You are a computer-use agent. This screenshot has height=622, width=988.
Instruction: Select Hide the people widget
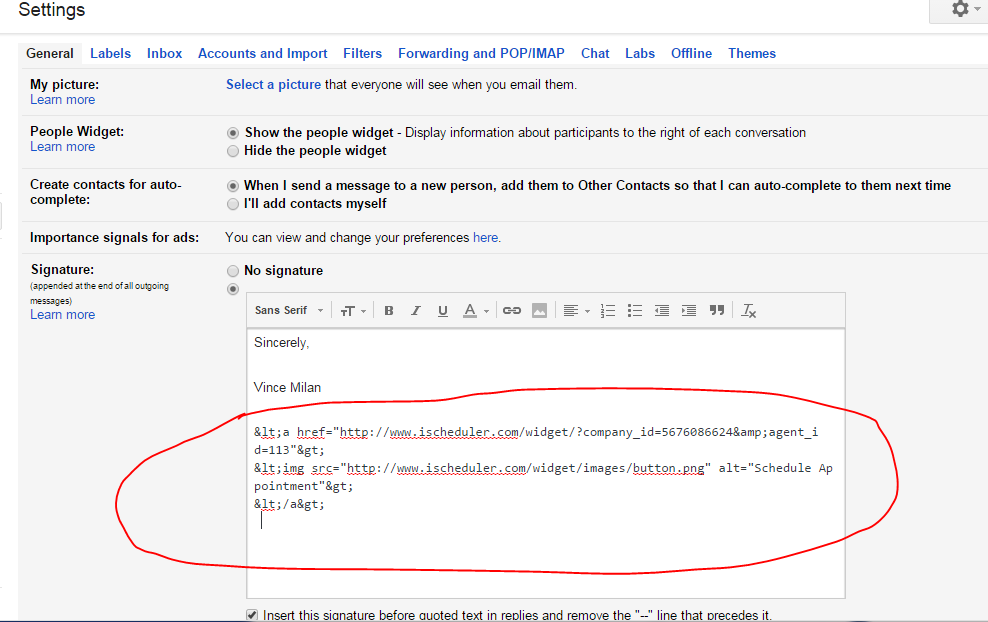pyautogui.click(x=233, y=151)
